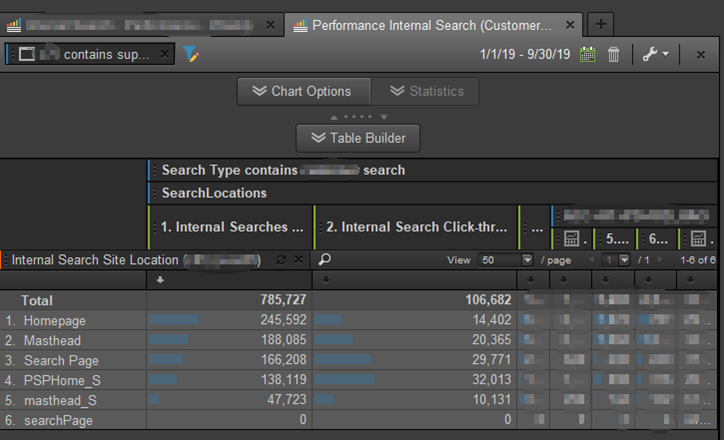This screenshot has width=724, height=440.
Task: Select the '2. Internal Search Click-thr...' column header
Action: point(416,227)
